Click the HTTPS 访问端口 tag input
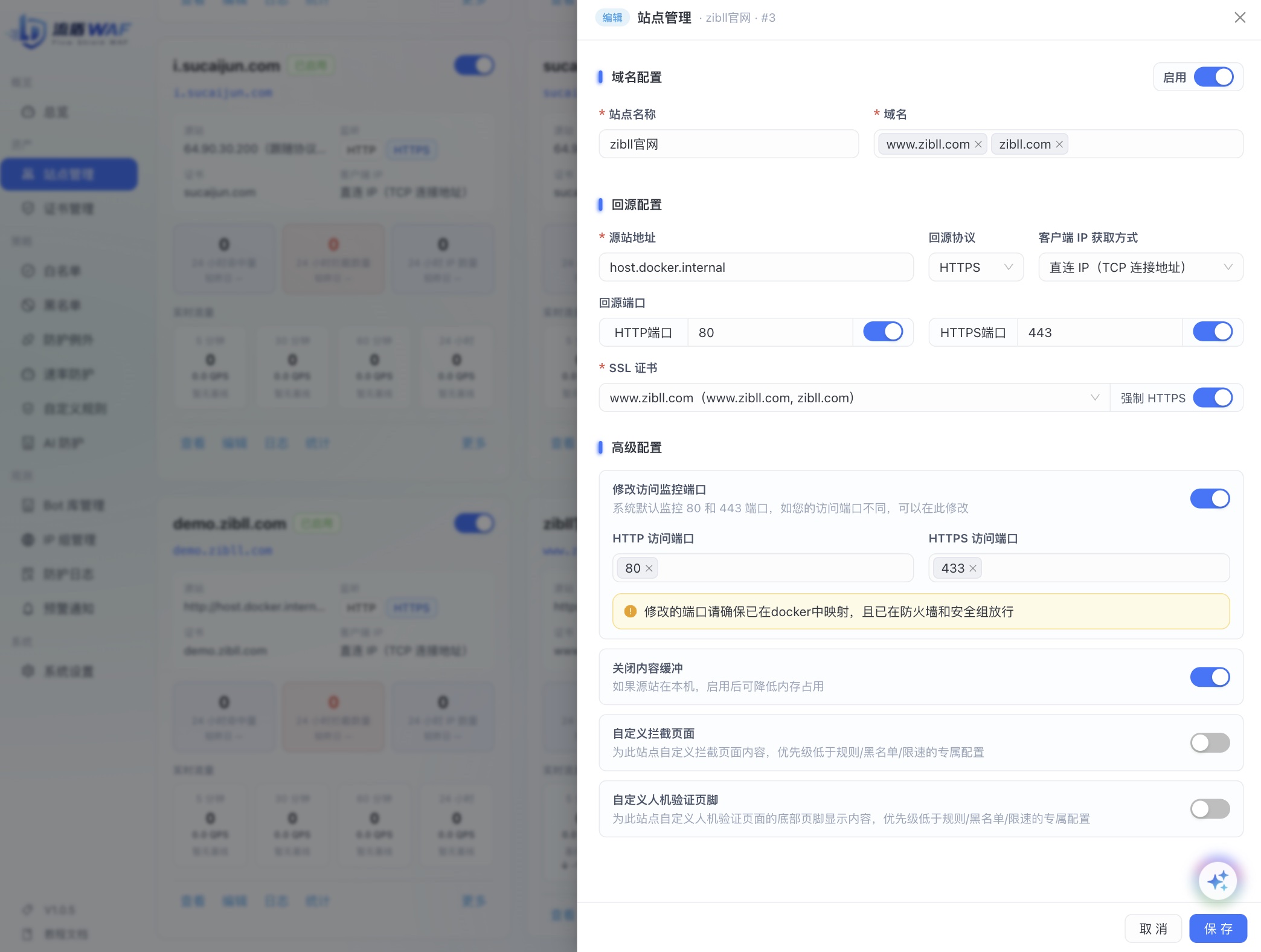 click(x=1079, y=568)
